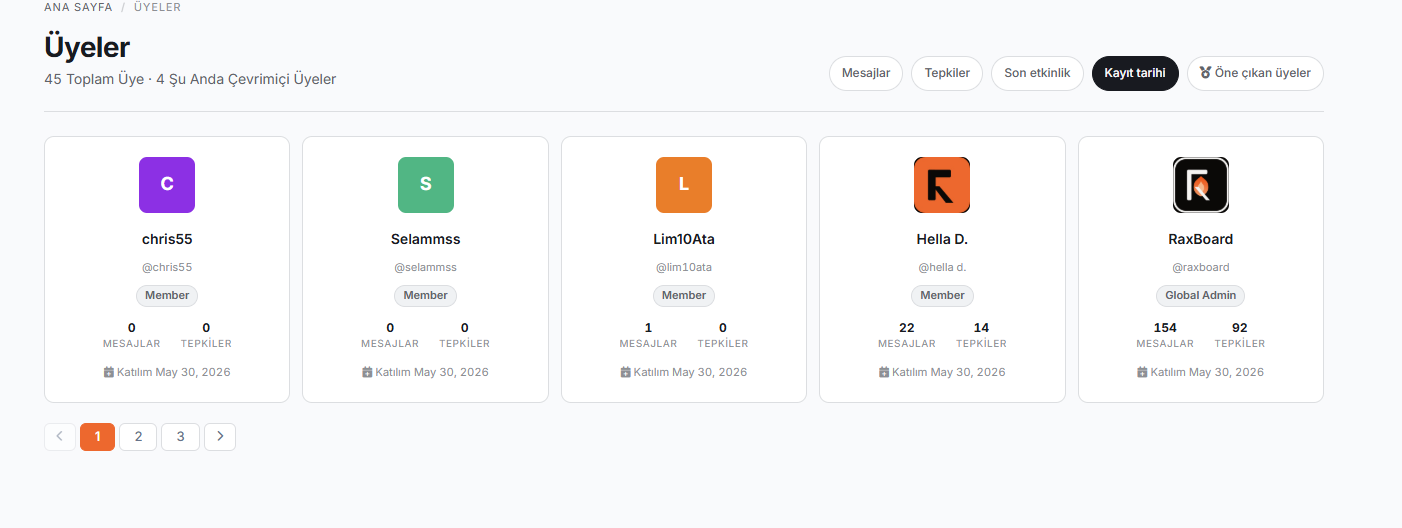The width and height of the screenshot is (1402, 528).
Task: Click Member badge on chris55 card
Action: pos(167,295)
